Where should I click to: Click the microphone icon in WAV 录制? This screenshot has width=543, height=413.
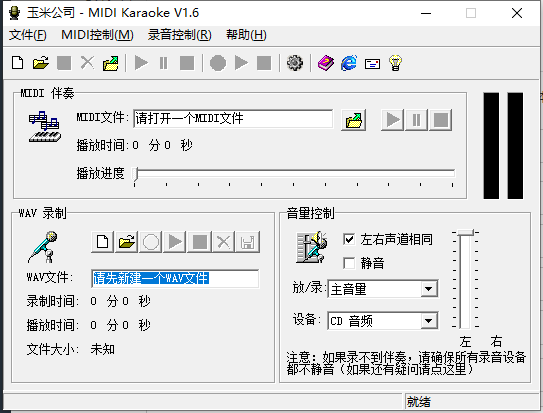point(43,247)
